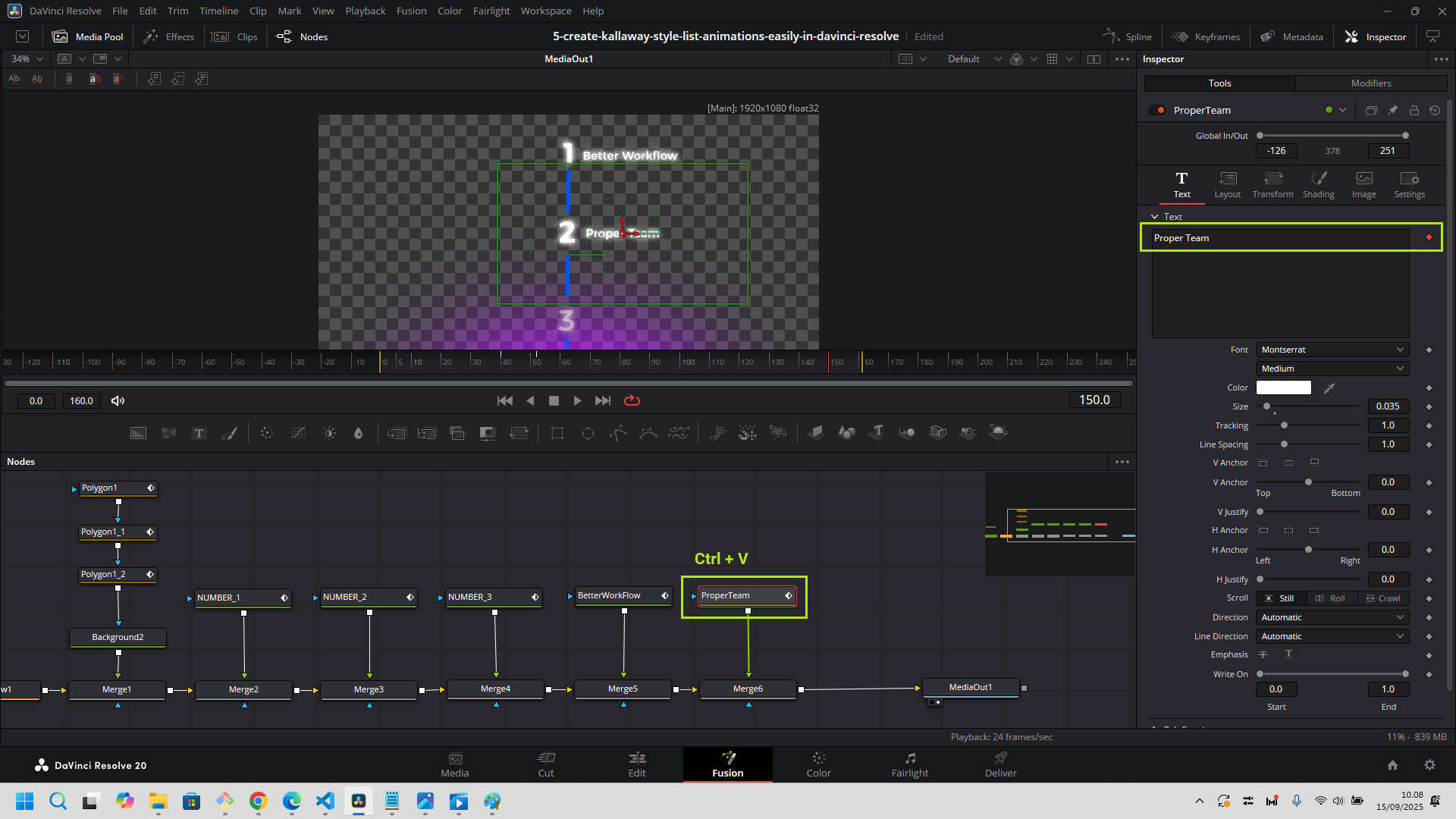Click the white text Color swatch

pos(1283,388)
